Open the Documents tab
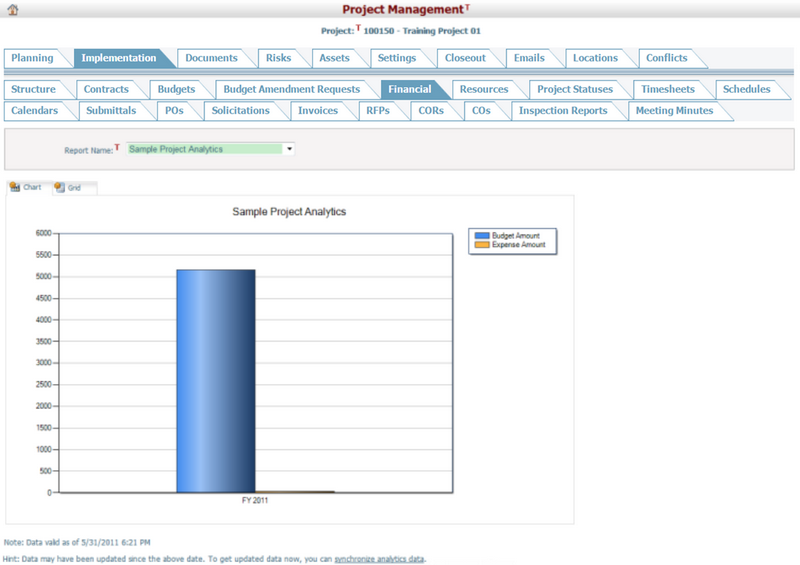Viewport: 800px width, 565px height. point(211,58)
